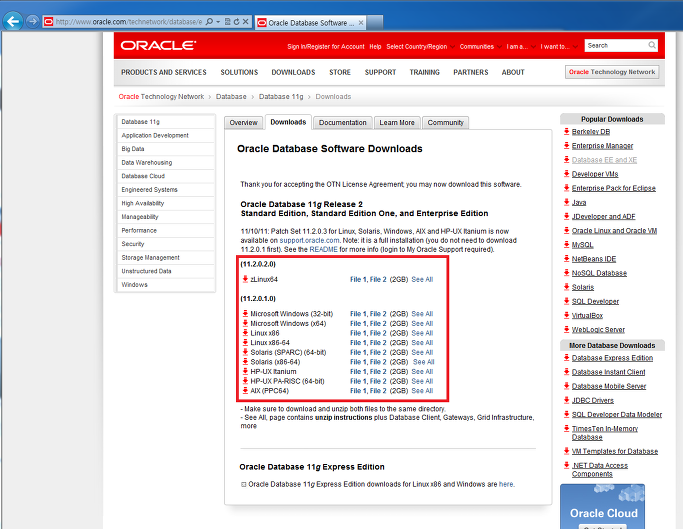
Task: Select Security in left sidebar
Action: (166, 244)
